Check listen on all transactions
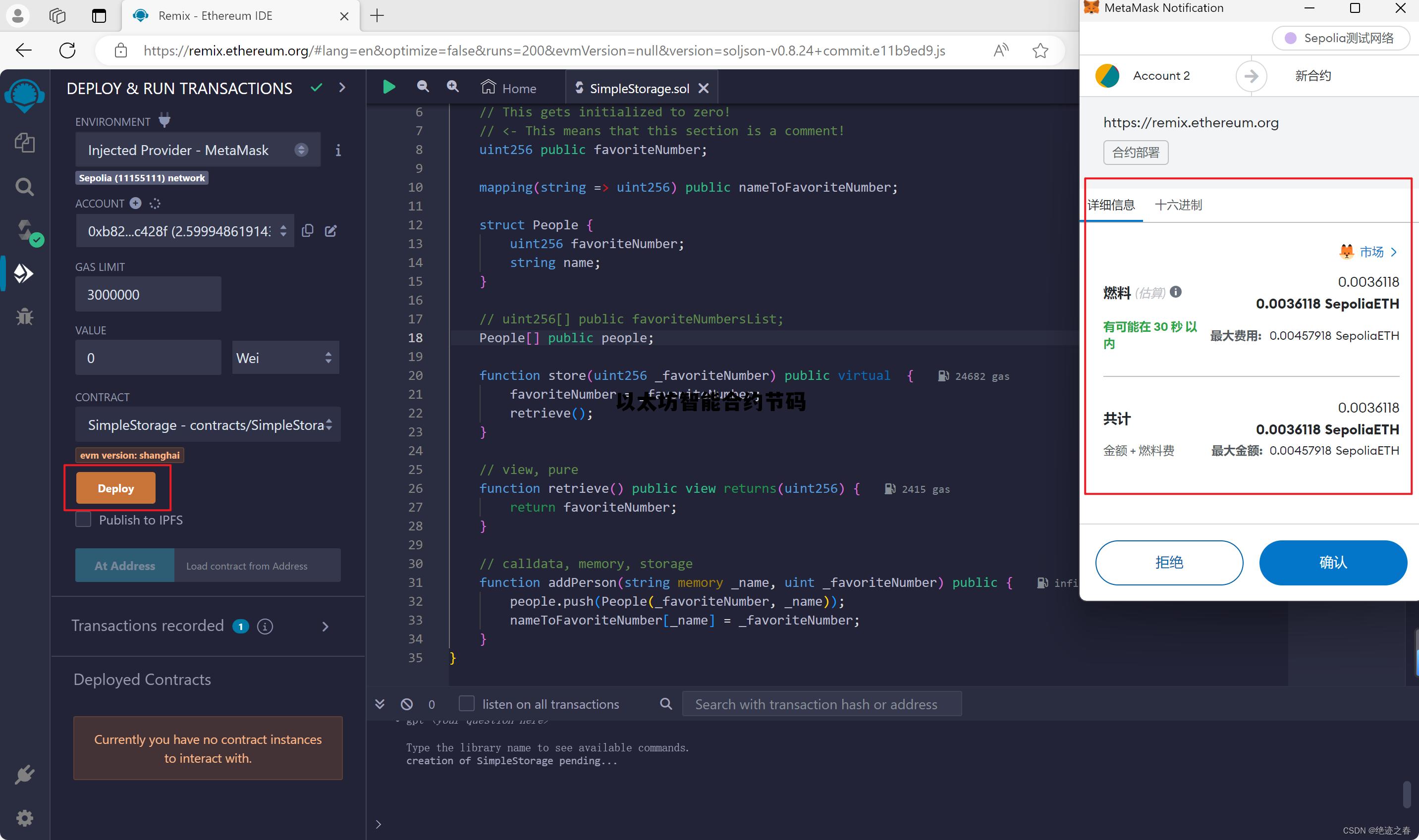Screen dimensions: 1419x840 click(466, 704)
